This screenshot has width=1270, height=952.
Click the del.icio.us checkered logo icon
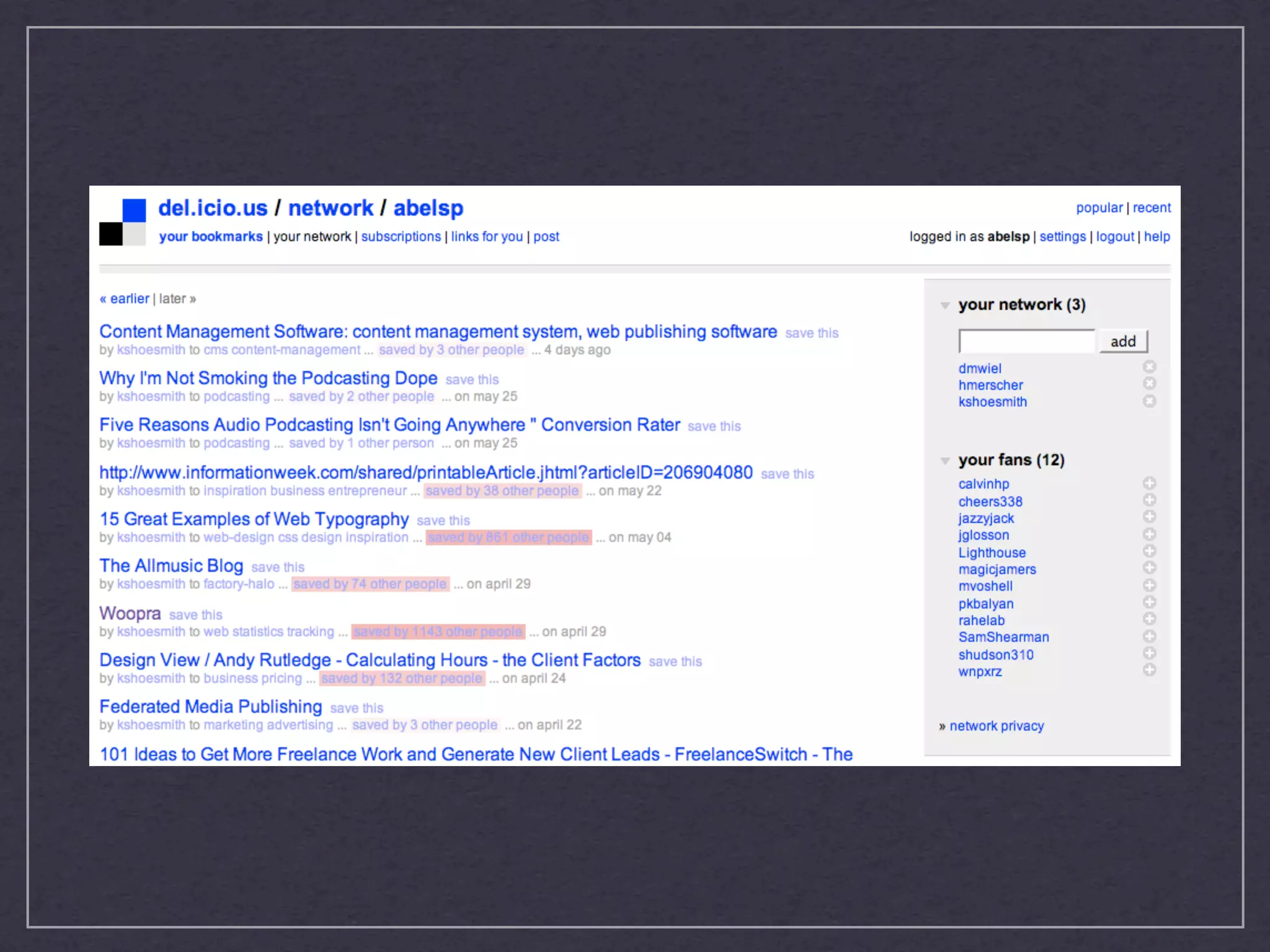point(123,222)
